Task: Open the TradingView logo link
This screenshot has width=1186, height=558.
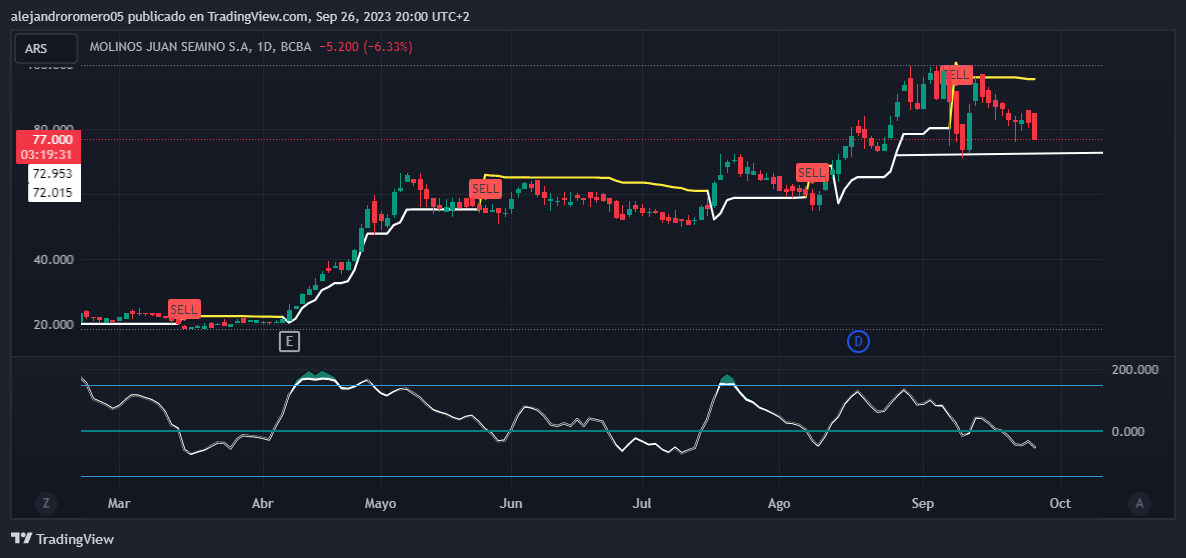Action: tap(64, 539)
